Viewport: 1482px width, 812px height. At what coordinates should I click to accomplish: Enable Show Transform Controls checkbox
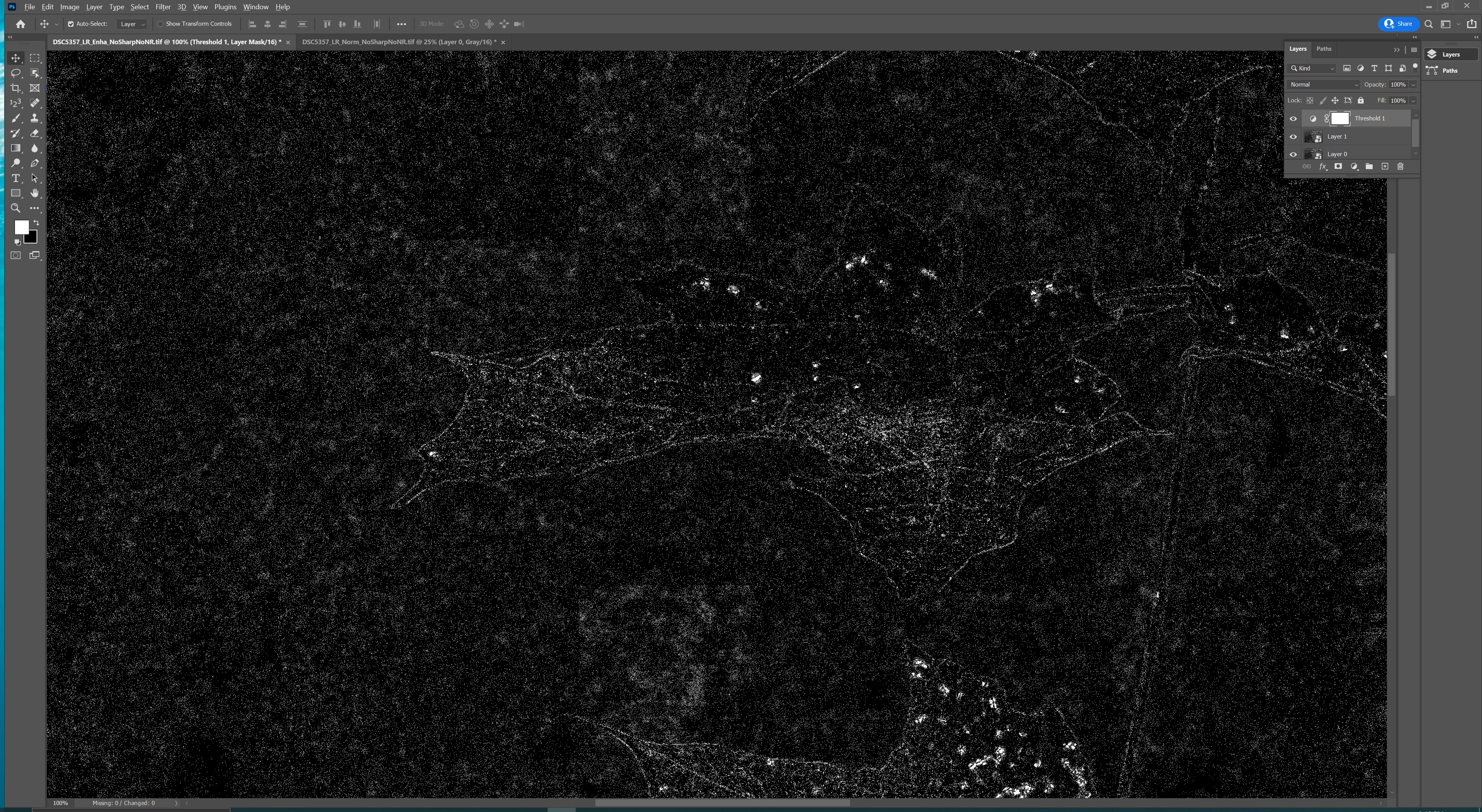click(161, 24)
